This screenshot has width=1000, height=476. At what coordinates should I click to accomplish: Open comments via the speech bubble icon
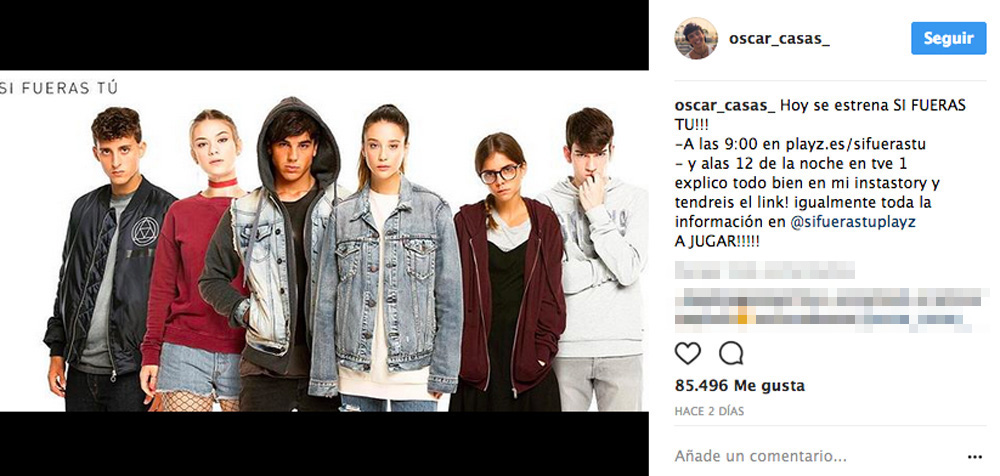point(731,353)
